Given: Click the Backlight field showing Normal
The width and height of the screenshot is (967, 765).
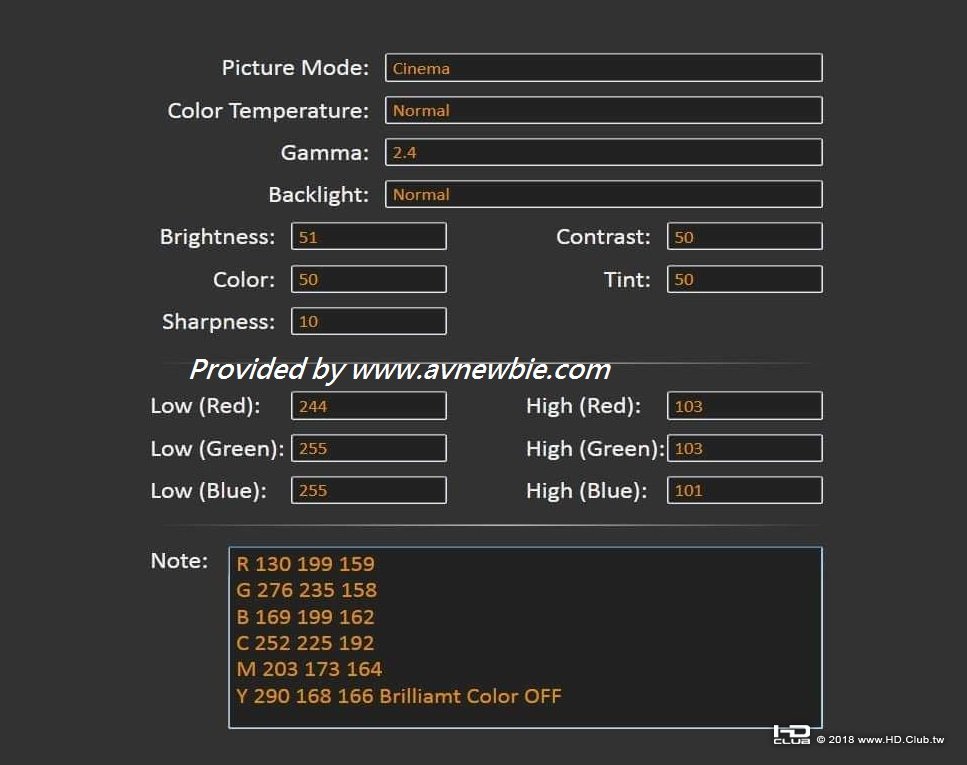Looking at the screenshot, I should 604,194.
